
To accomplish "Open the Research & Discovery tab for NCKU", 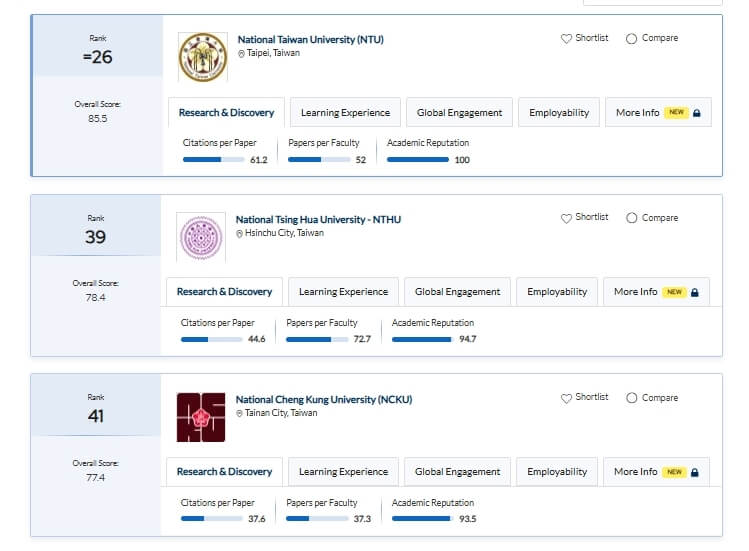I will coord(225,472).
